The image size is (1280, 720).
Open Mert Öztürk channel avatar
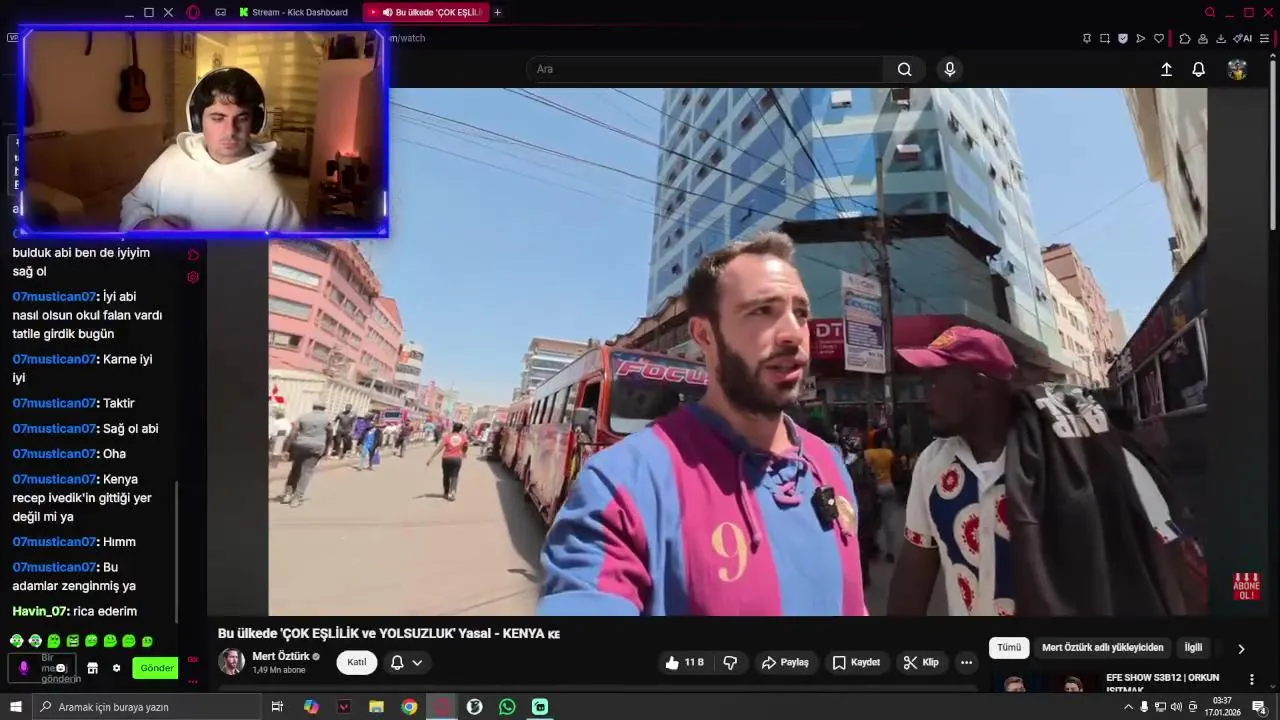point(231,662)
